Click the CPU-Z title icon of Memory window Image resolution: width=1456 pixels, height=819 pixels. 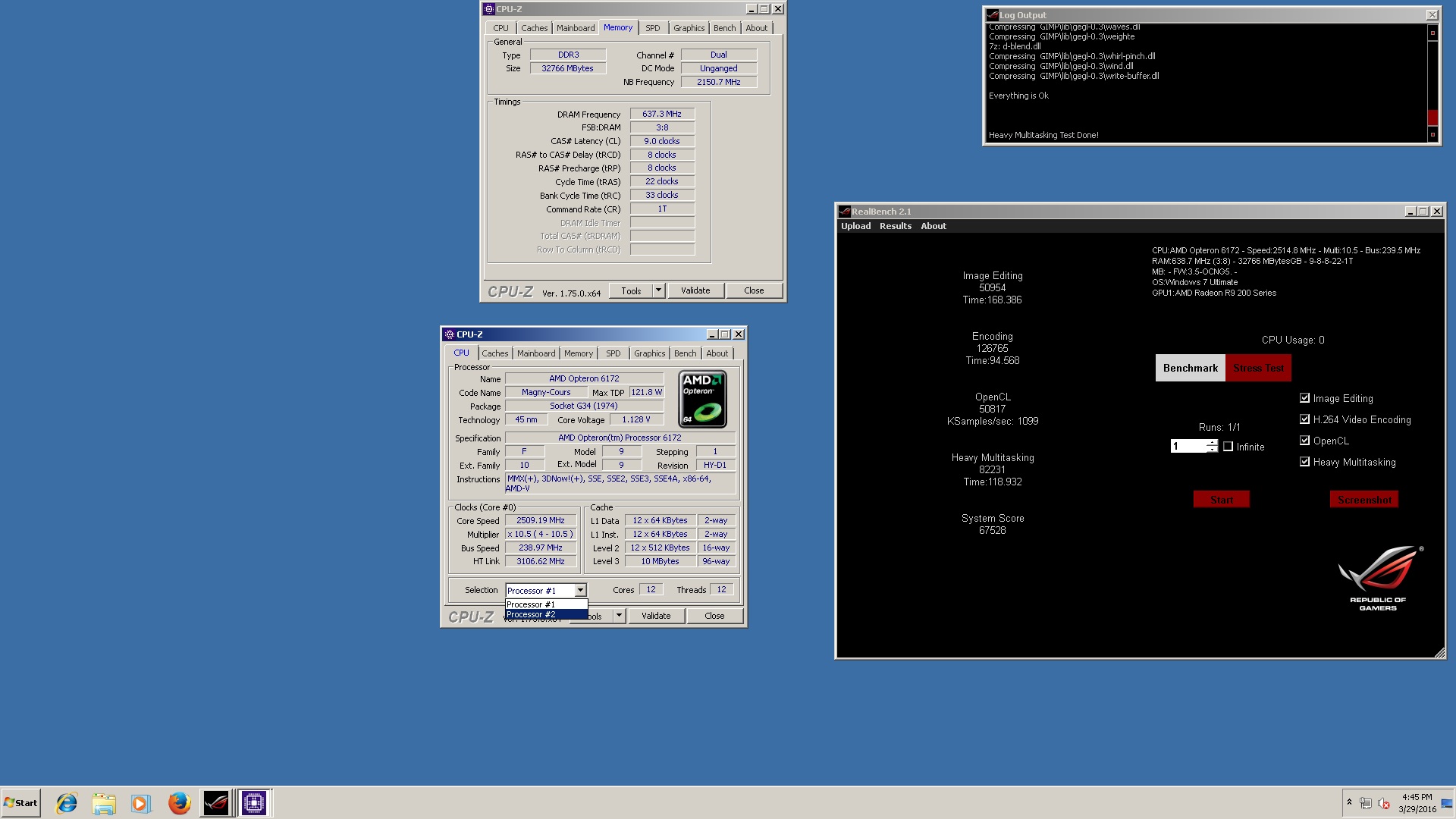point(489,9)
